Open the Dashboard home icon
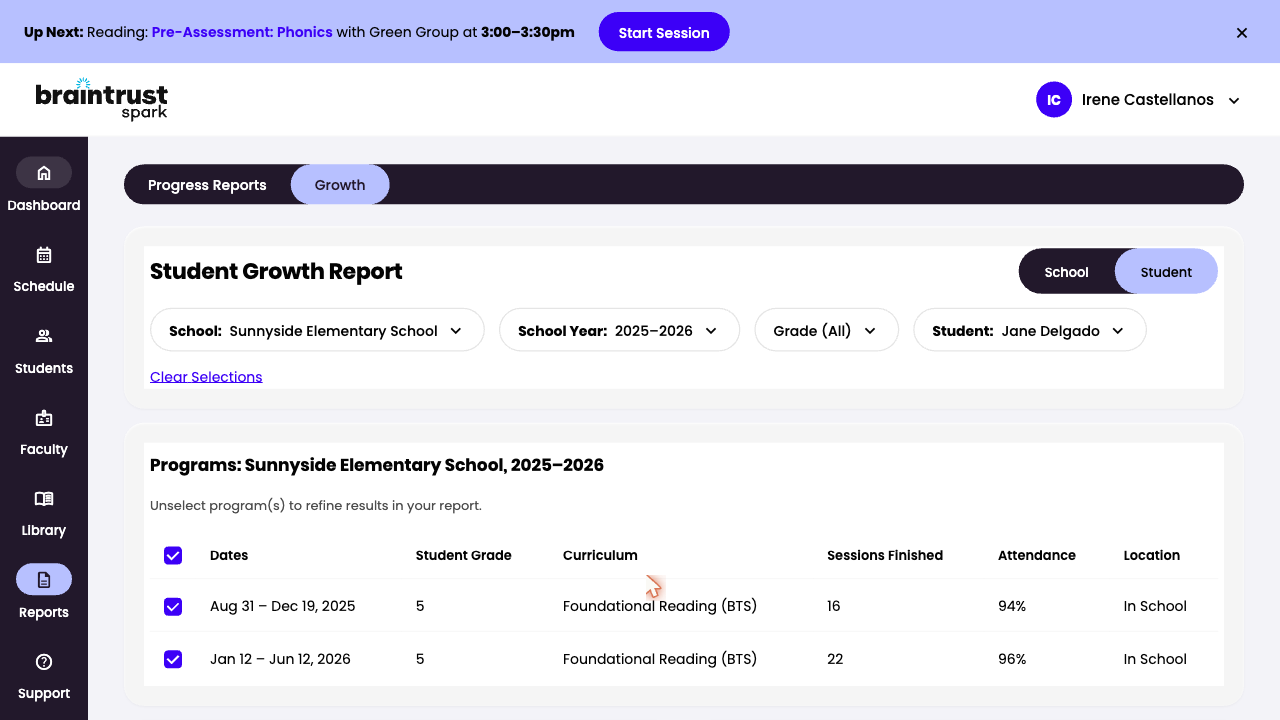The height and width of the screenshot is (720, 1280). pyautogui.click(x=44, y=173)
